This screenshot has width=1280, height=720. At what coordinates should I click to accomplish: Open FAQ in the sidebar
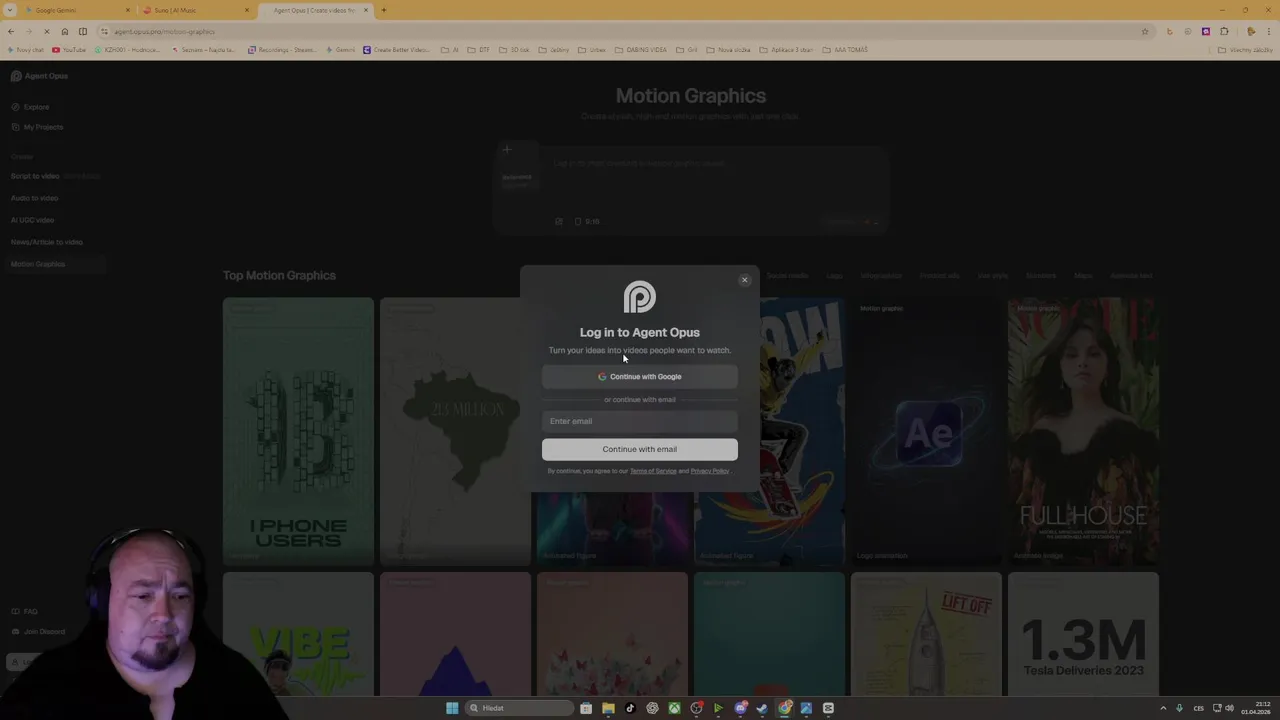click(x=25, y=611)
